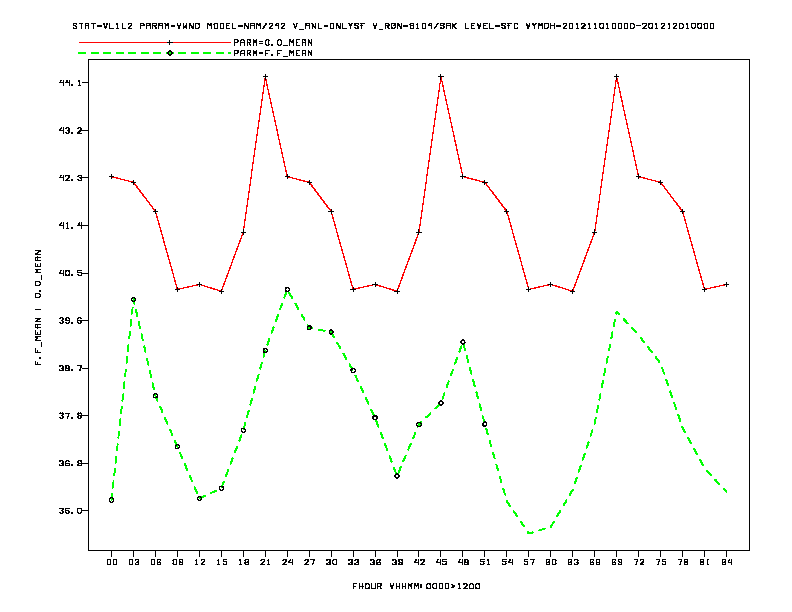Click the 39.6 y-axis tick label
The image size is (792, 612).
click(70, 321)
